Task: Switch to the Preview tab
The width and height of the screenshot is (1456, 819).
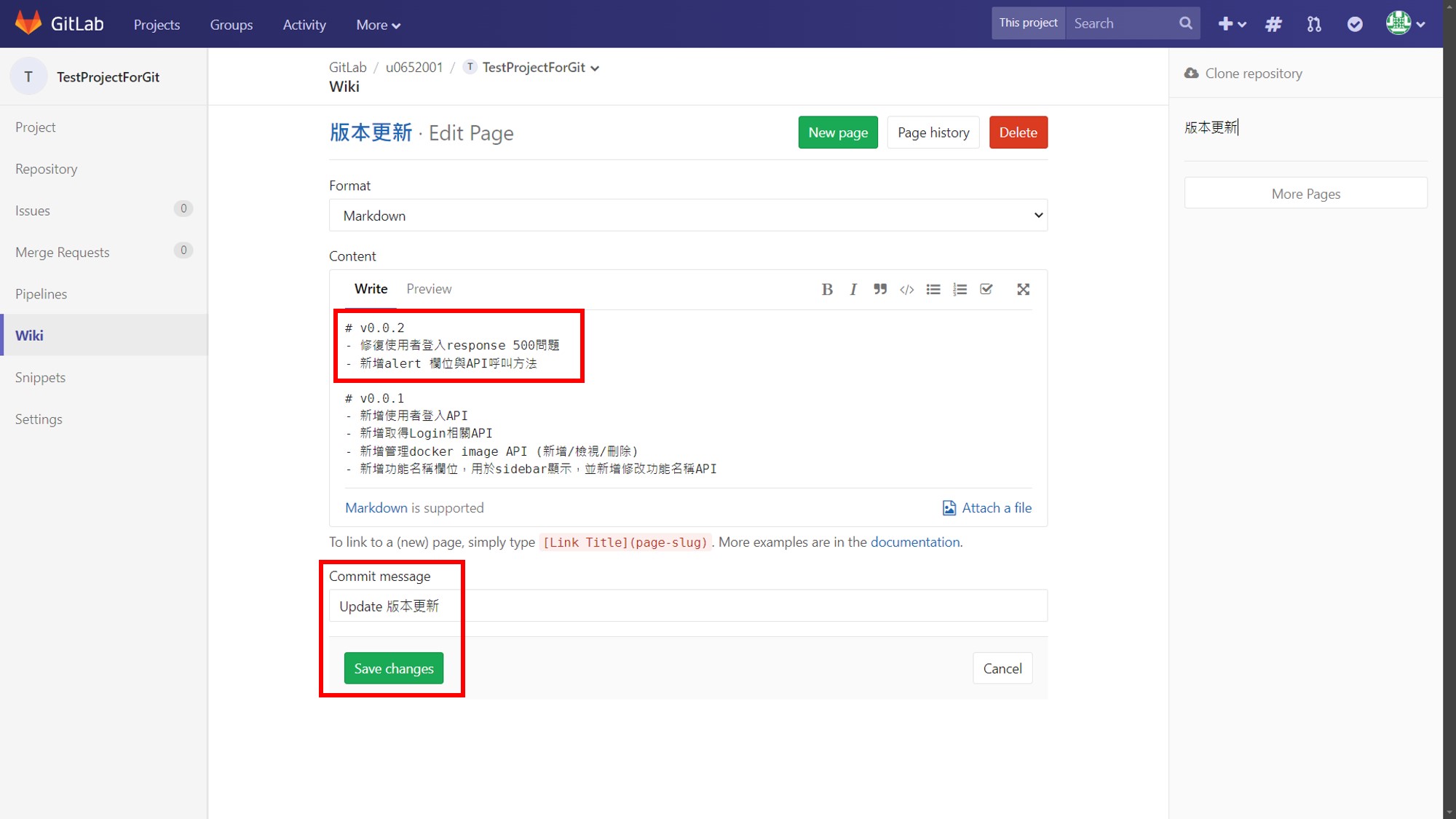Action: click(429, 289)
